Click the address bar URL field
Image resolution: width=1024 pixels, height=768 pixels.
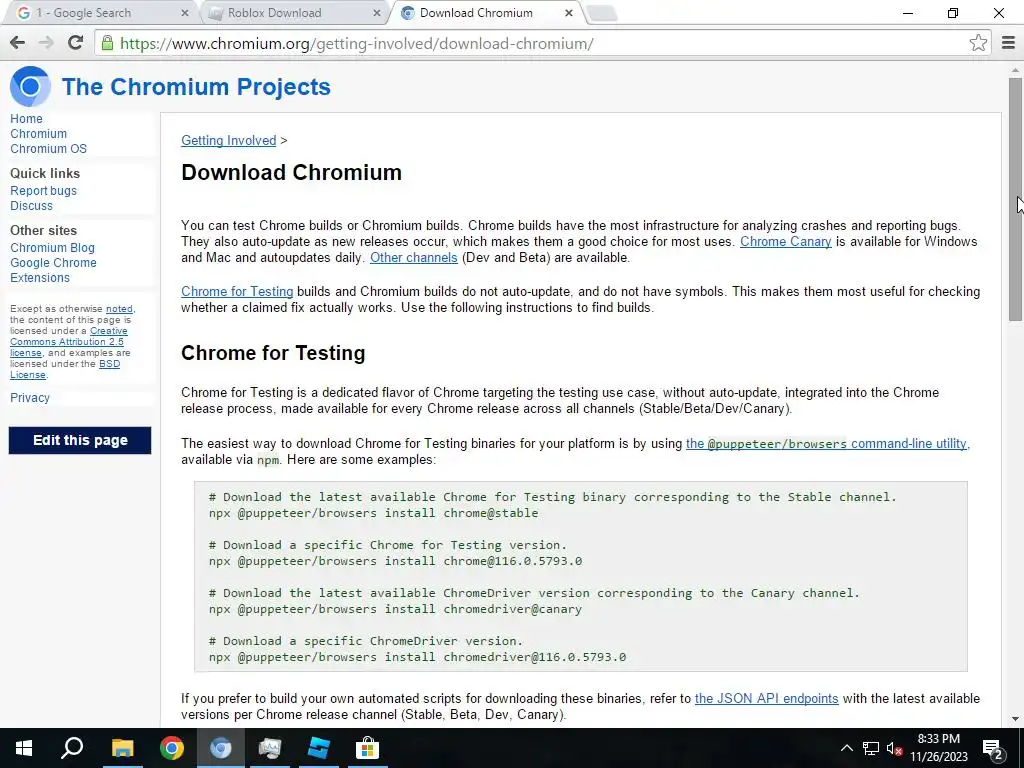pos(542,44)
